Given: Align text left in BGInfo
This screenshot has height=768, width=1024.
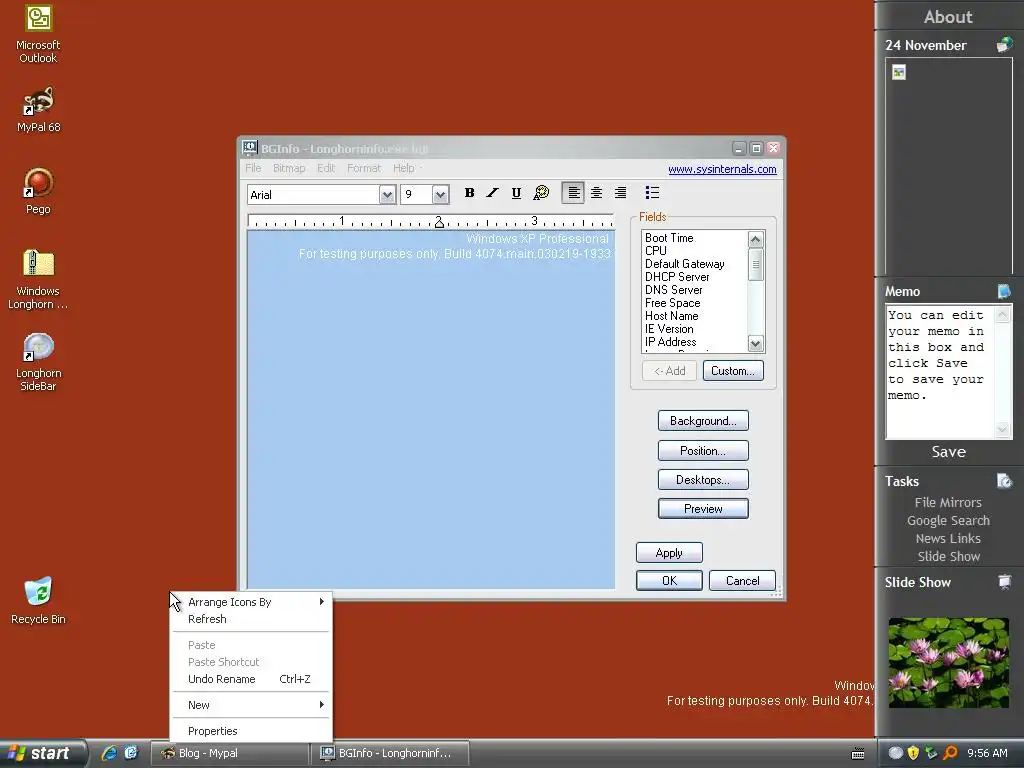Looking at the screenshot, I should pyautogui.click(x=573, y=193).
